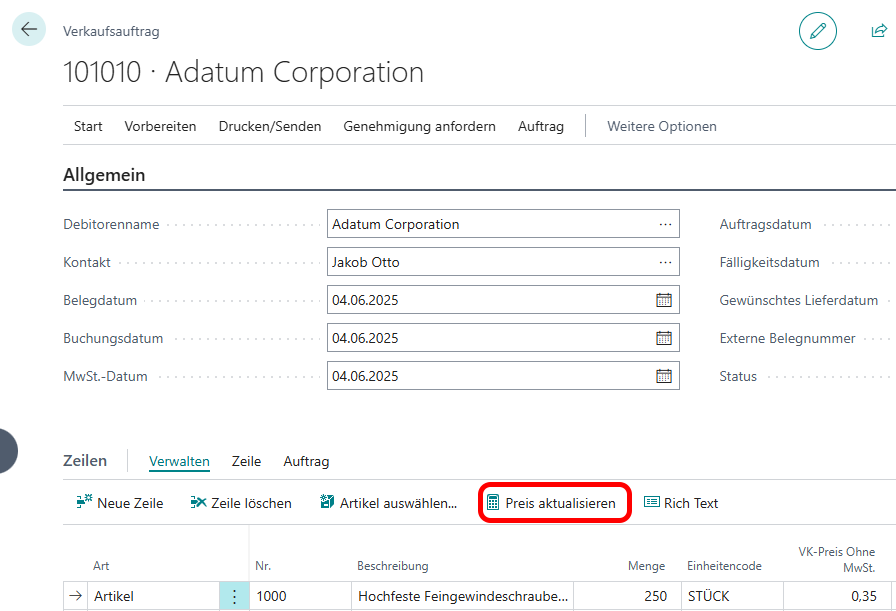Click the Verkaufsauftrag page caption
The image size is (896, 611).
111,31
